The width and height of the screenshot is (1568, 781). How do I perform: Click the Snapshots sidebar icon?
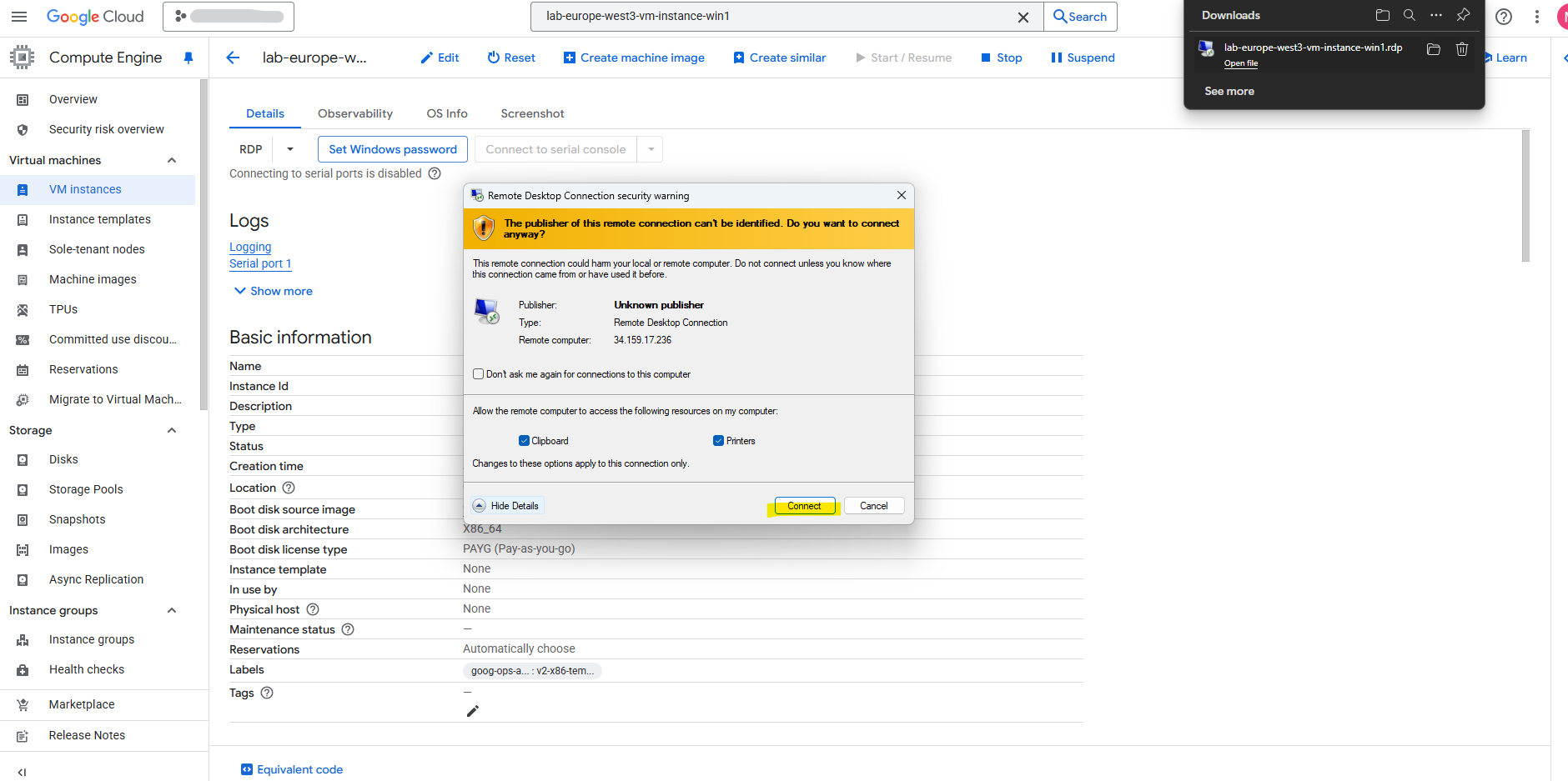pos(23,519)
